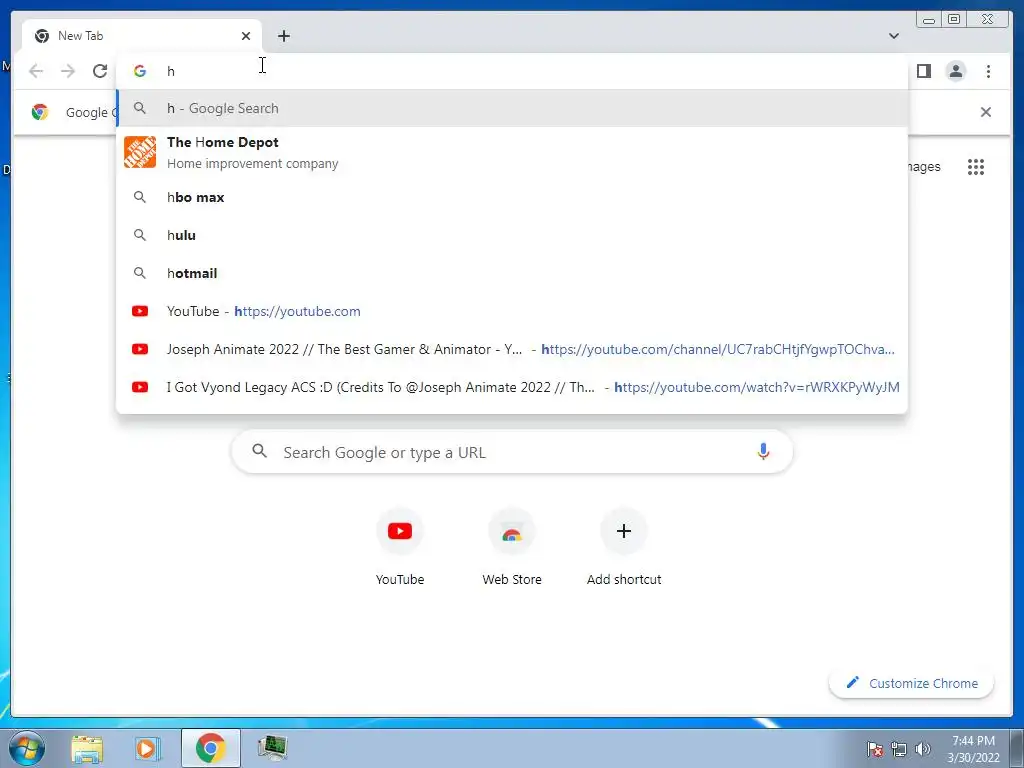Click the Search Google or type a URL box
This screenshot has width=1024, height=768.
(x=512, y=451)
